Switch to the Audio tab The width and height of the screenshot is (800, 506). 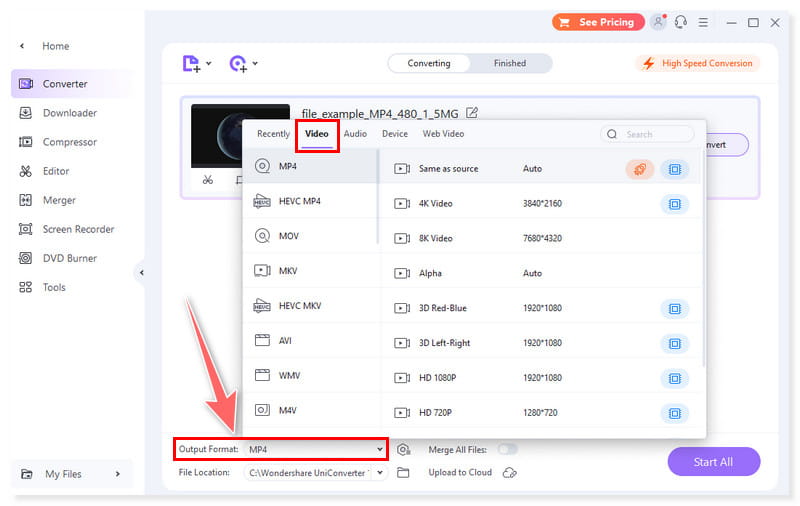tap(355, 134)
